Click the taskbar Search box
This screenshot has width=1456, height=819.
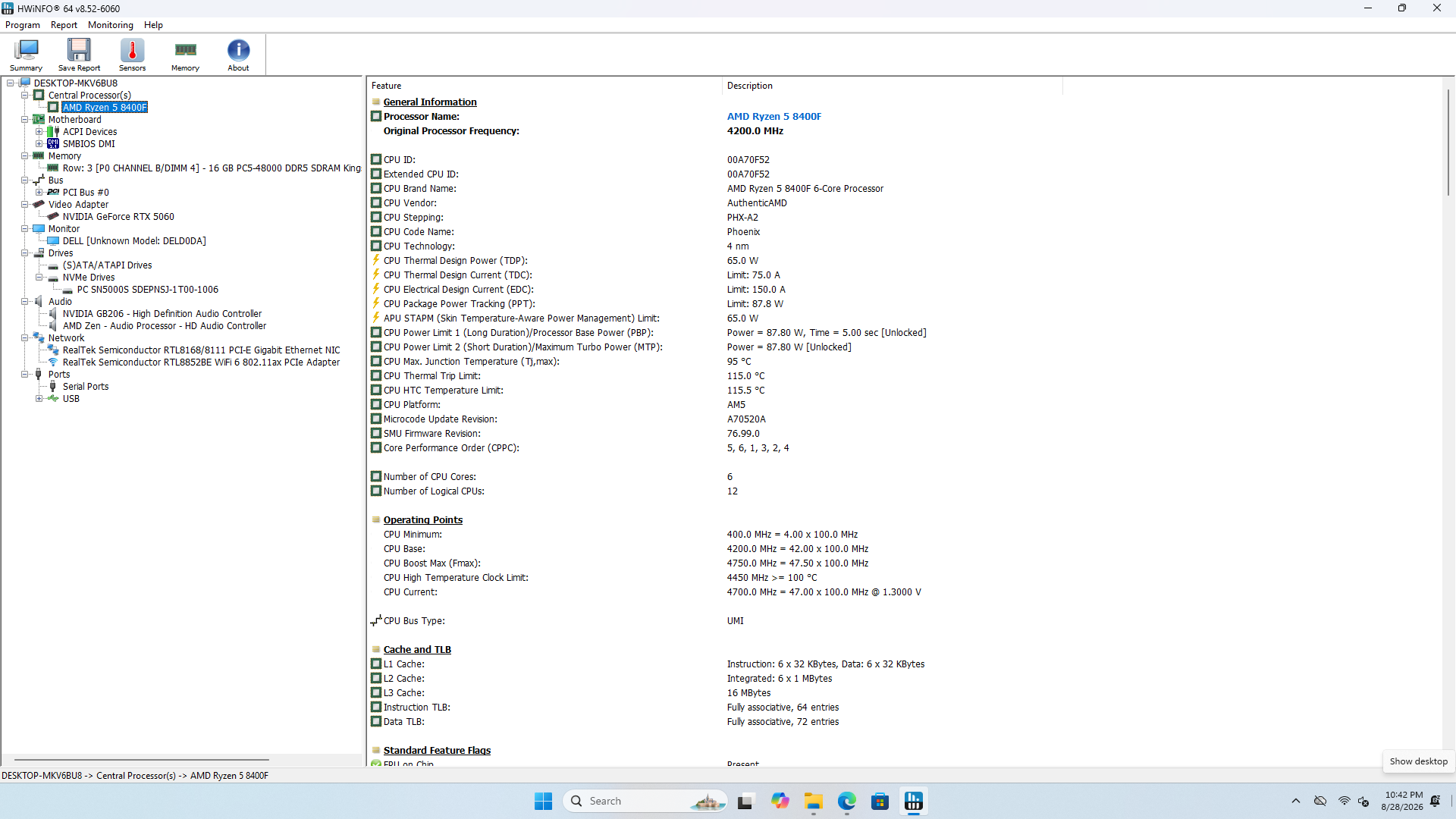[645, 801]
